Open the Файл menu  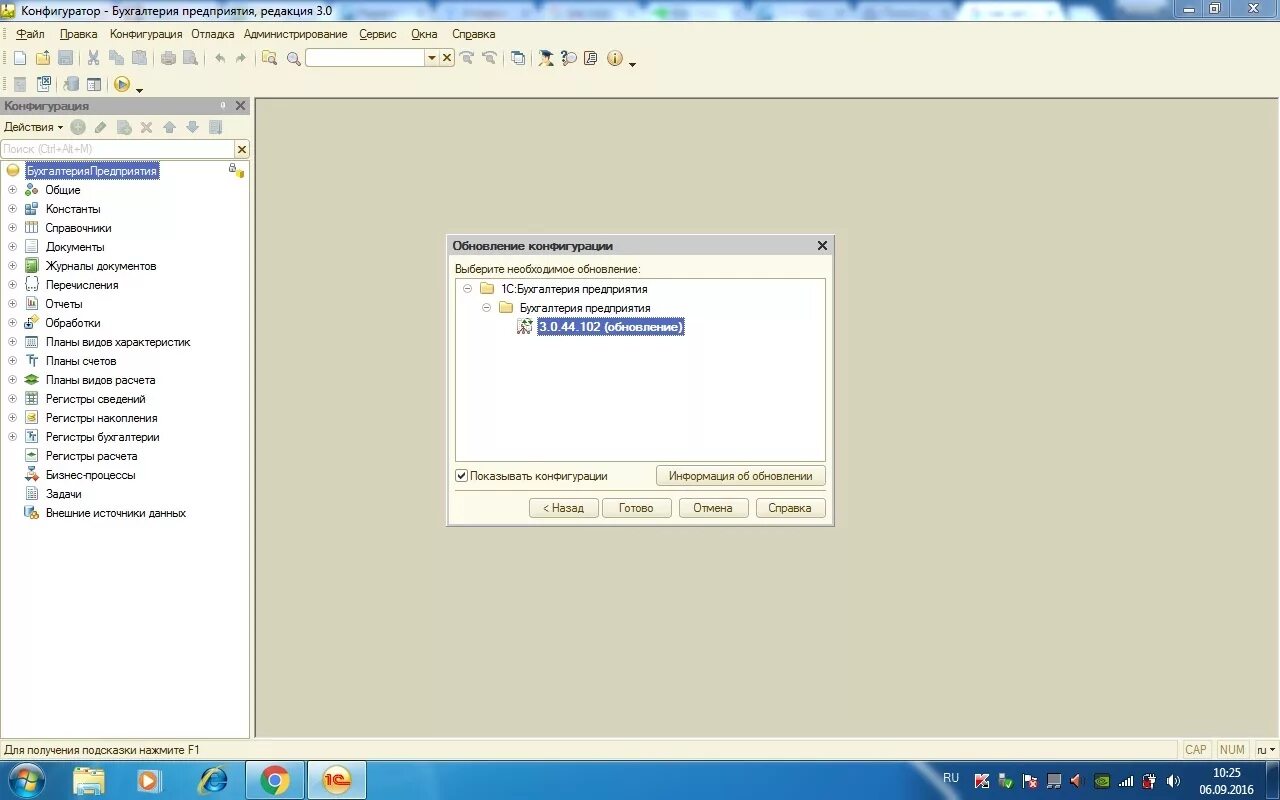click(x=30, y=34)
